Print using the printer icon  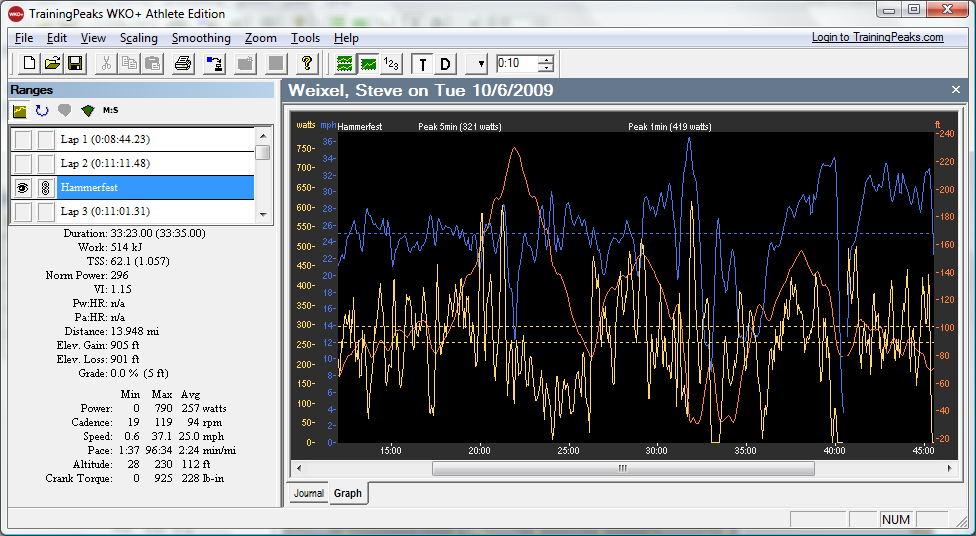point(183,63)
